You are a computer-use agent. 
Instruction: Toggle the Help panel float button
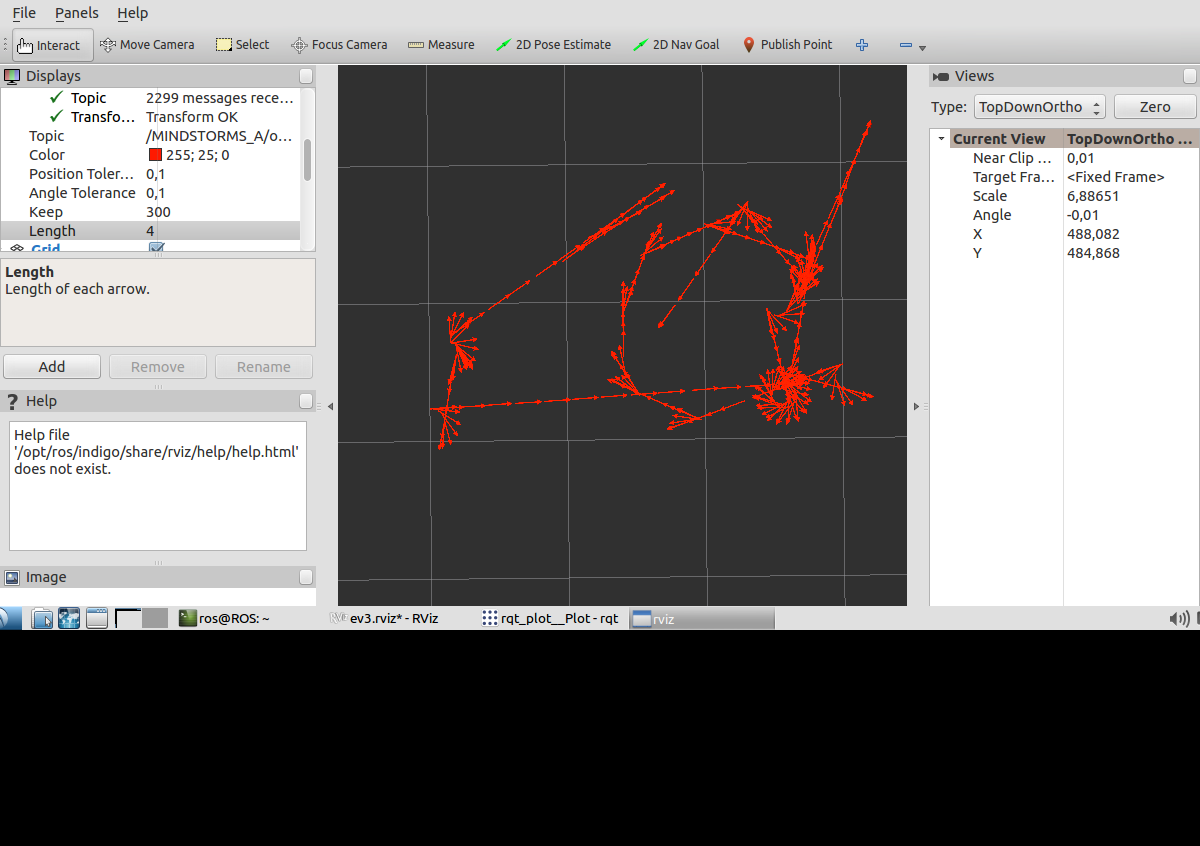point(306,401)
